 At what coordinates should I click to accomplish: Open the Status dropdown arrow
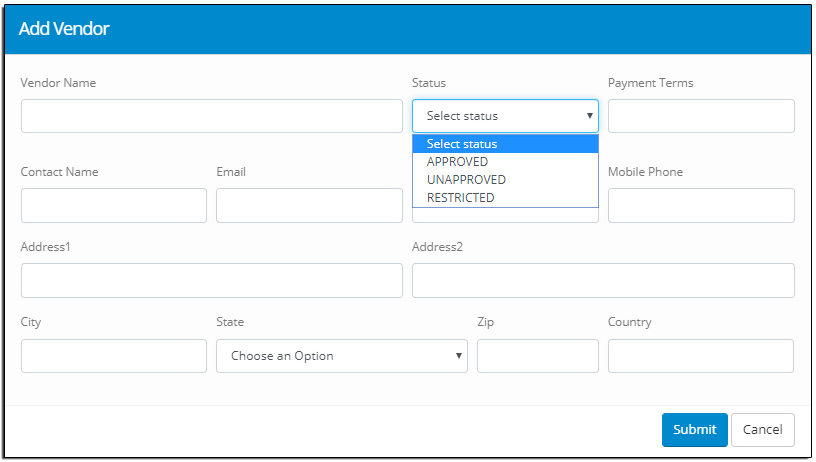pyautogui.click(x=590, y=116)
